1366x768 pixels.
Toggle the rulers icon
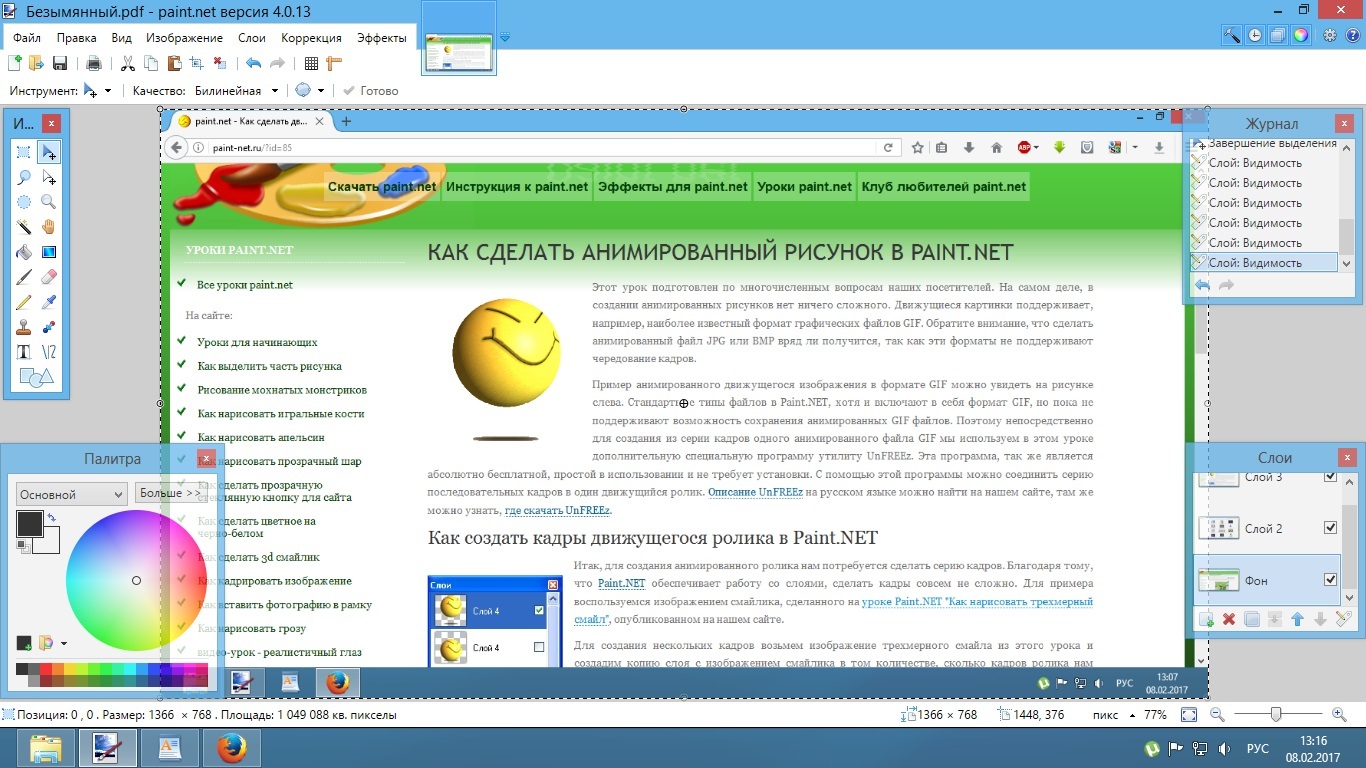coord(334,64)
